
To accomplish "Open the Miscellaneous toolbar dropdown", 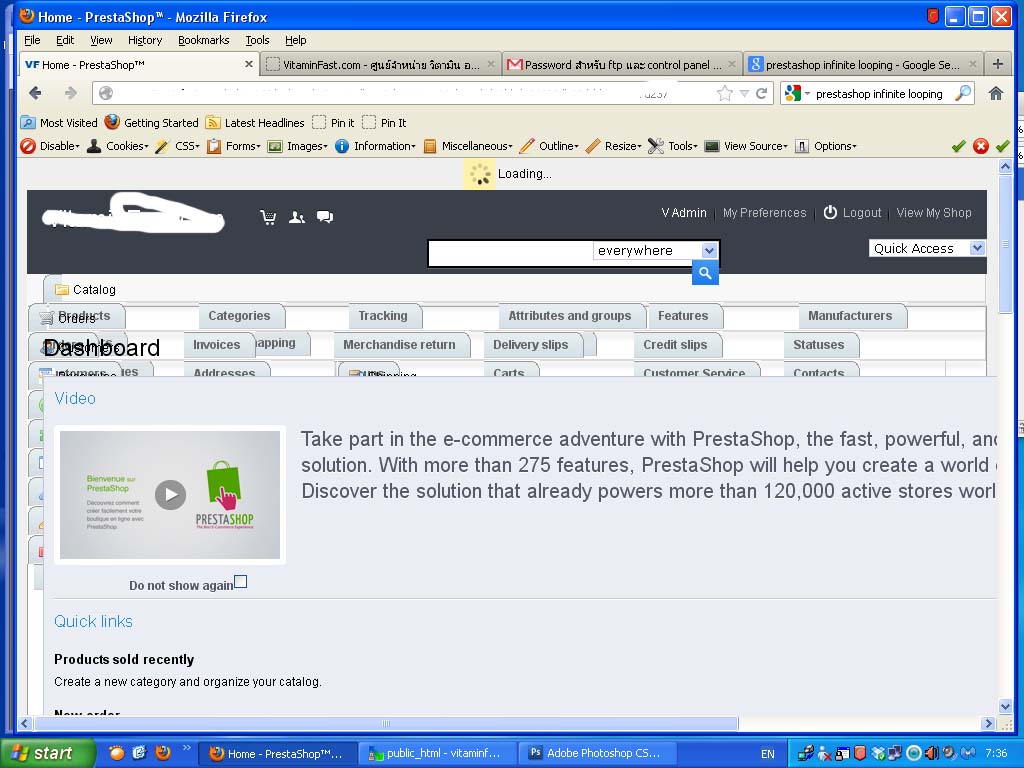I will pyautogui.click(x=468, y=146).
